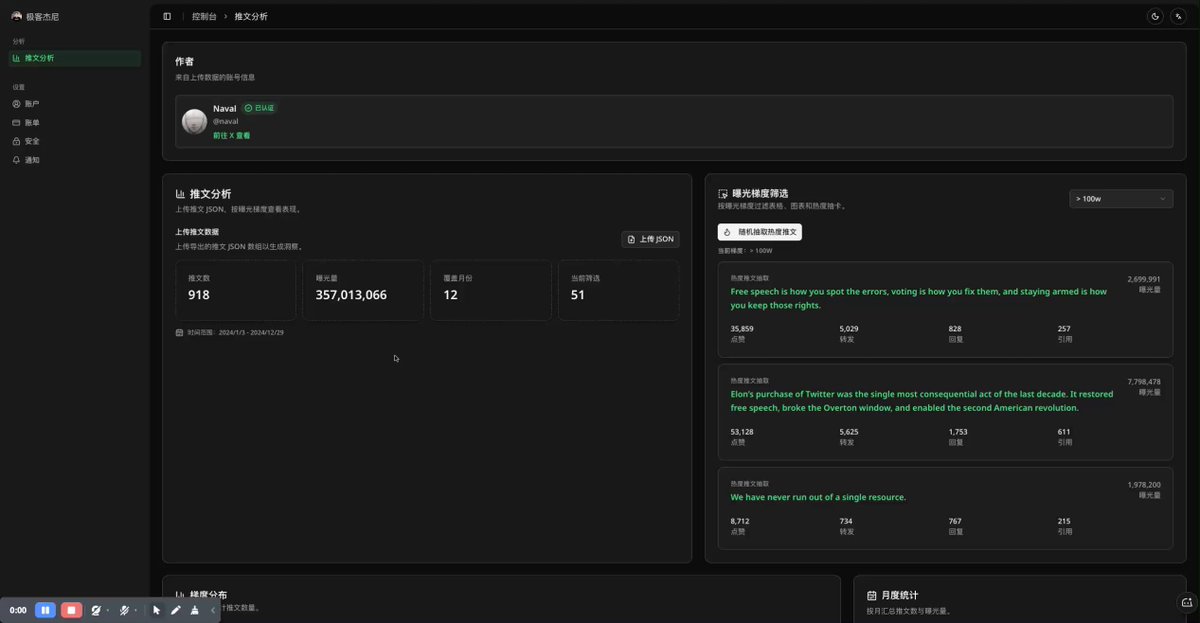This screenshot has height=623, width=1200.
Task: Open 推文分析 in the sidebar
Action: point(75,58)
